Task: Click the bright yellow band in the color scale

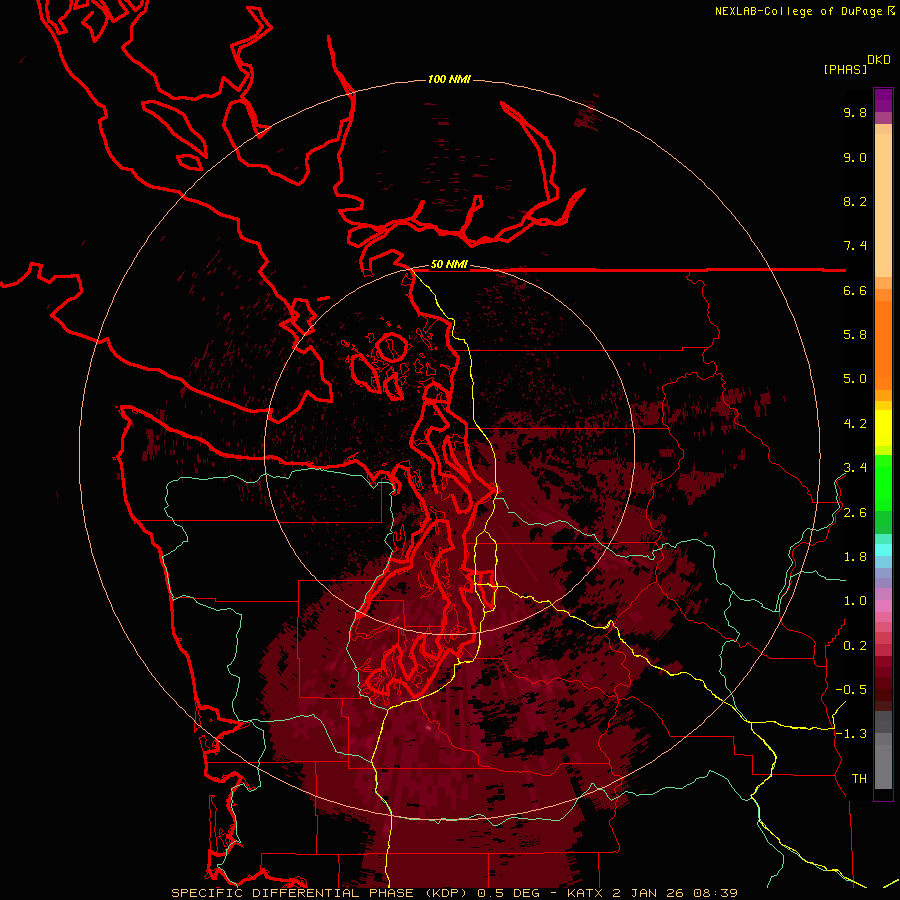Action: tap(883, 428)
